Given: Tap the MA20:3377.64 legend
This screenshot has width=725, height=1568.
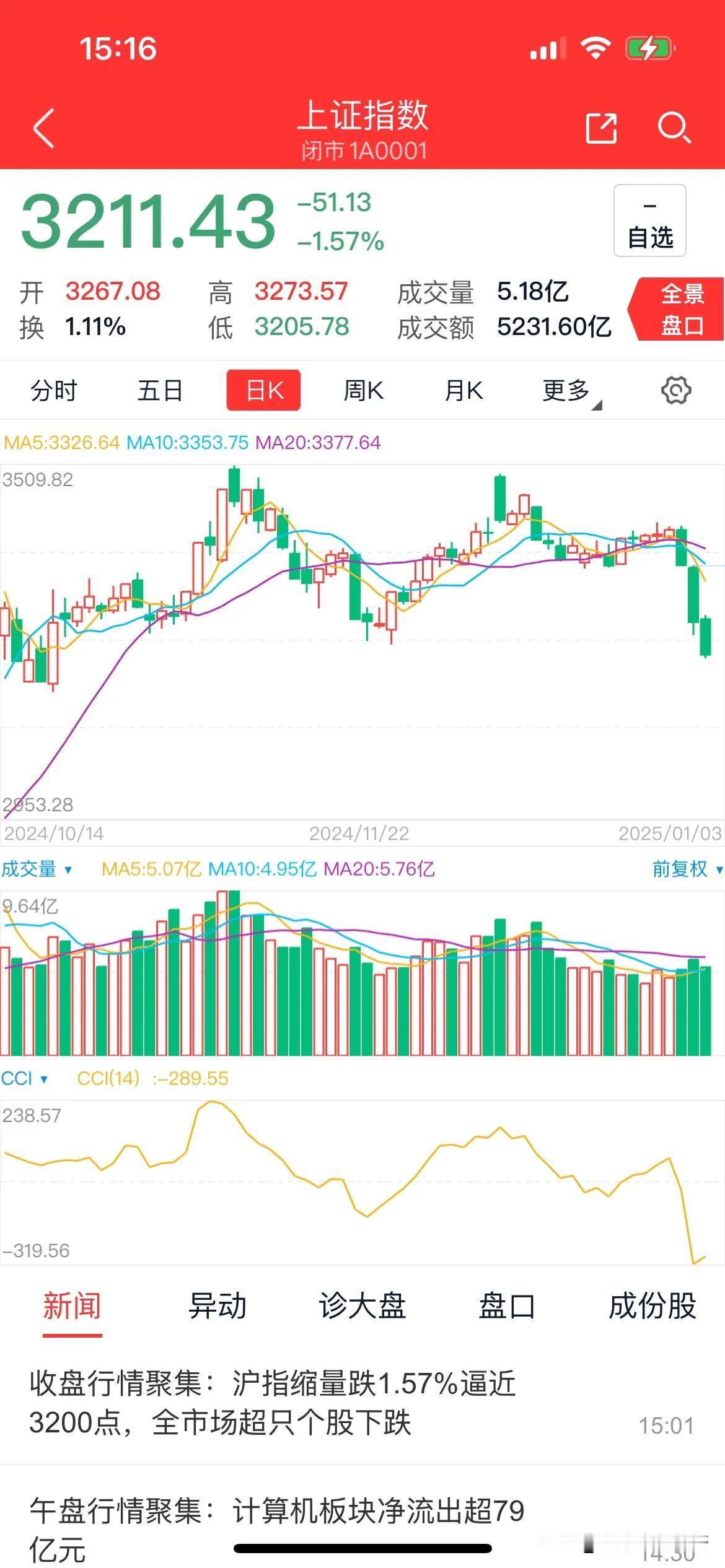Looking at the screenshot, I should [x=318, y=442].
